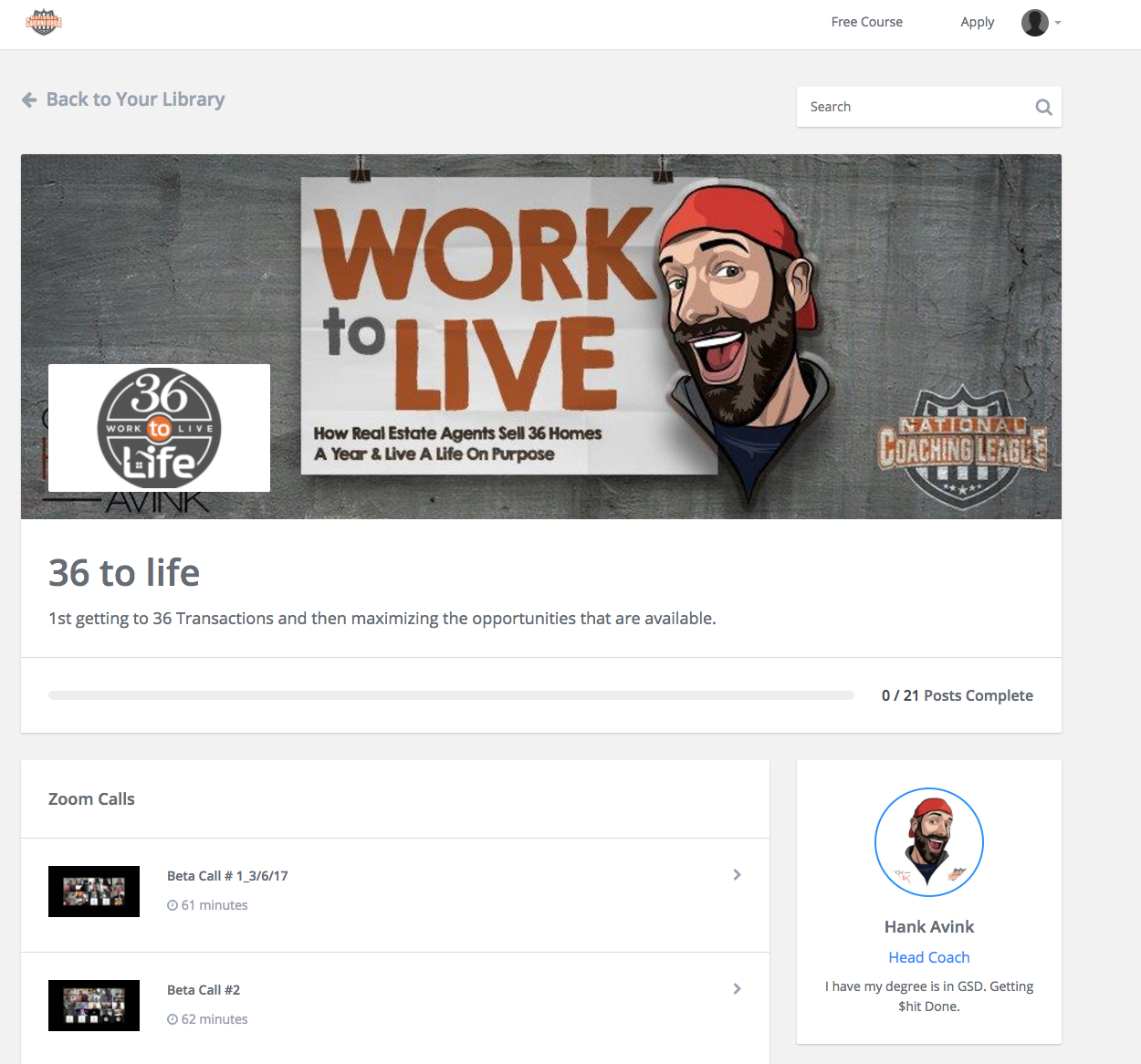Open the Head Coach link

pos(929,957)
